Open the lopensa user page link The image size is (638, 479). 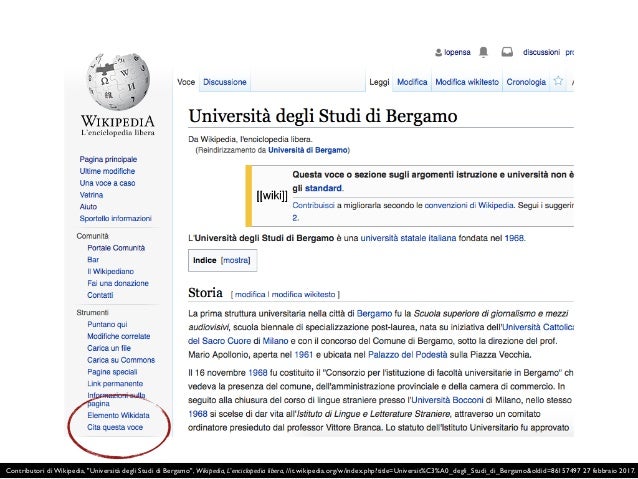(x=457, y=52)
